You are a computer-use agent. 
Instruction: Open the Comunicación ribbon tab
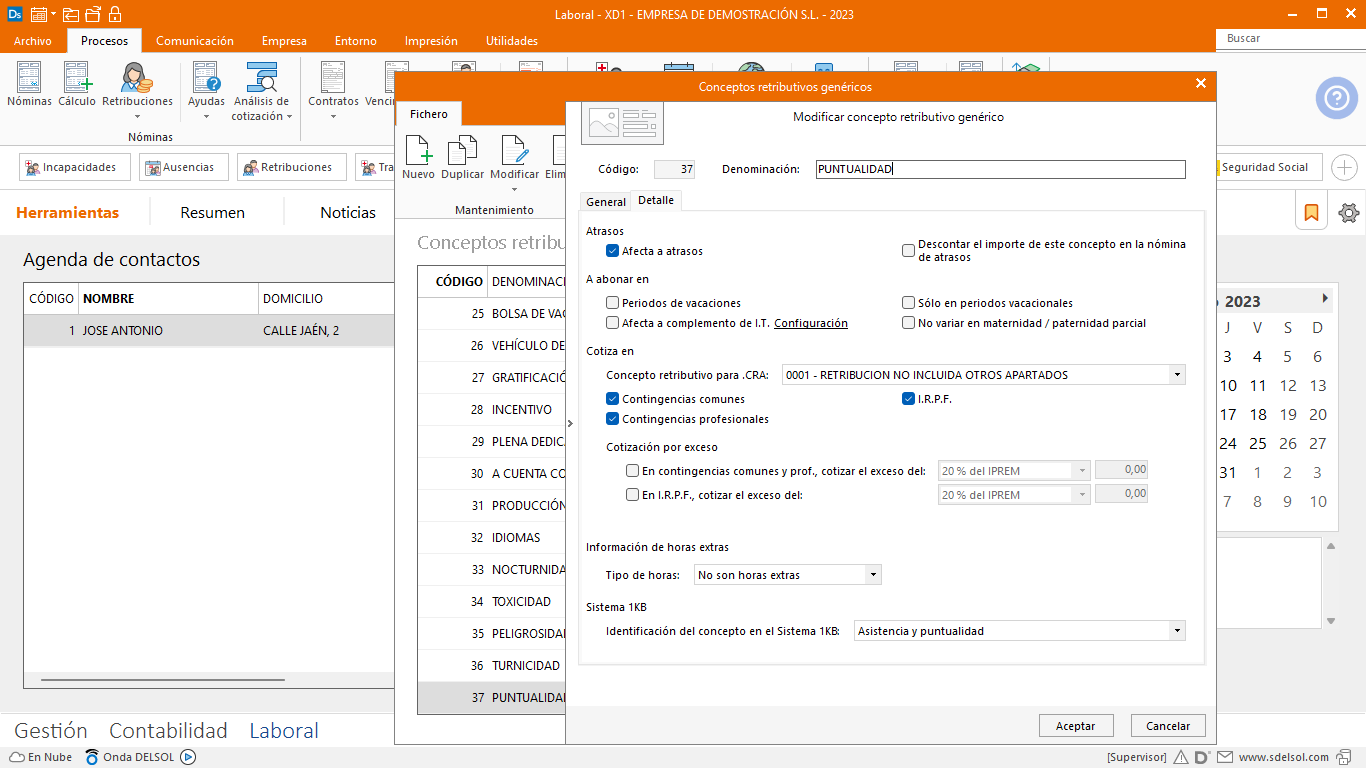point(194,41)
